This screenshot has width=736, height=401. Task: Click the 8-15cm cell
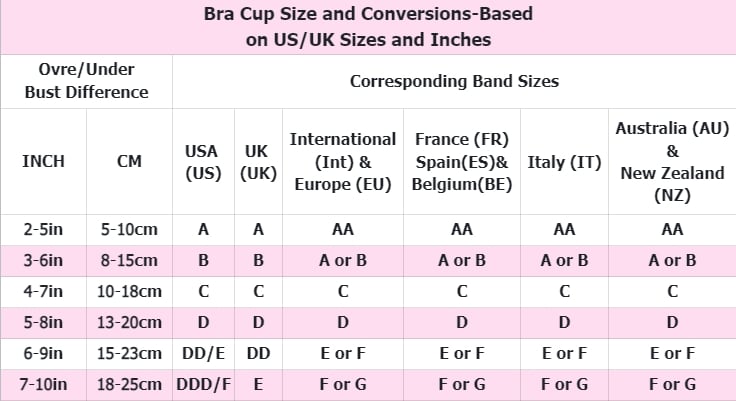pos(129,261)
